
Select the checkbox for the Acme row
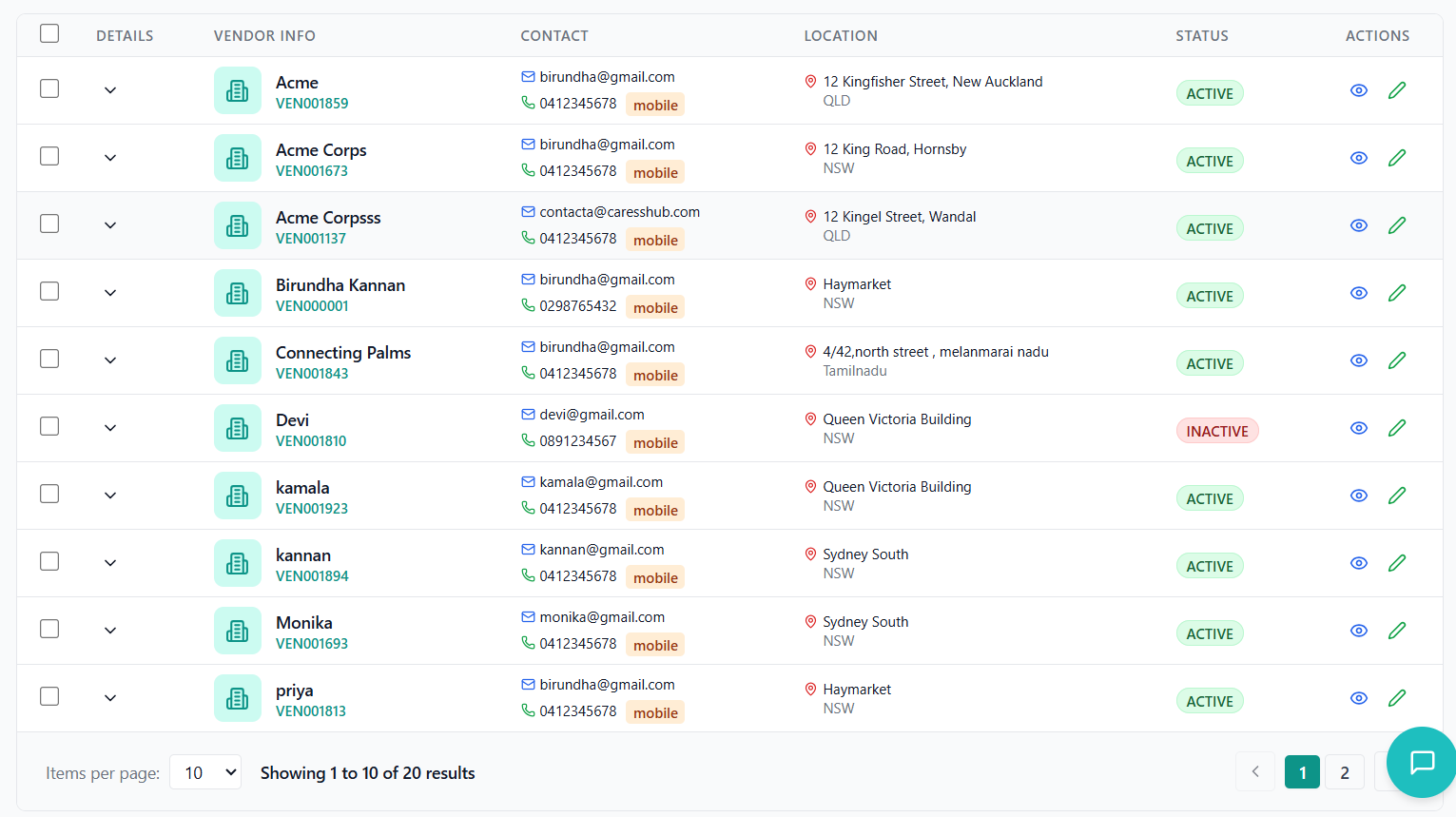49,88
